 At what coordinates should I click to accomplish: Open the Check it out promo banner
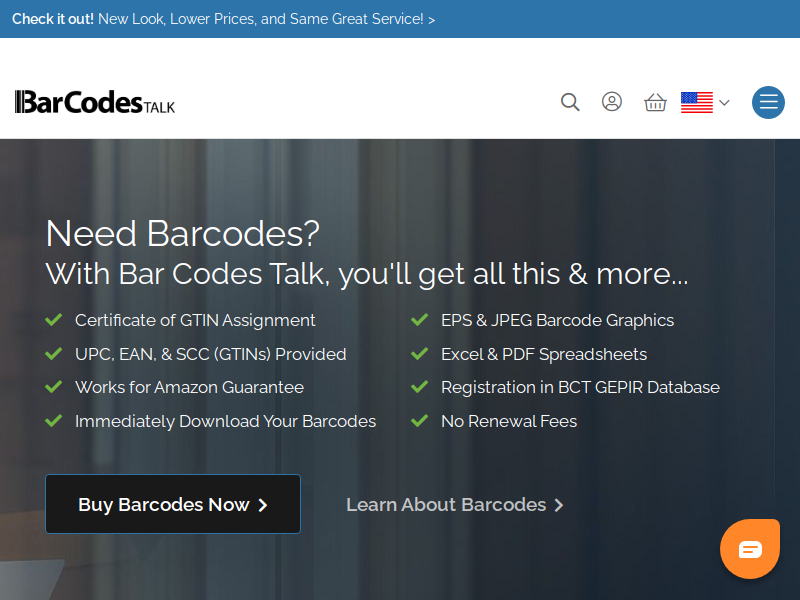click(x=223, y=19)
